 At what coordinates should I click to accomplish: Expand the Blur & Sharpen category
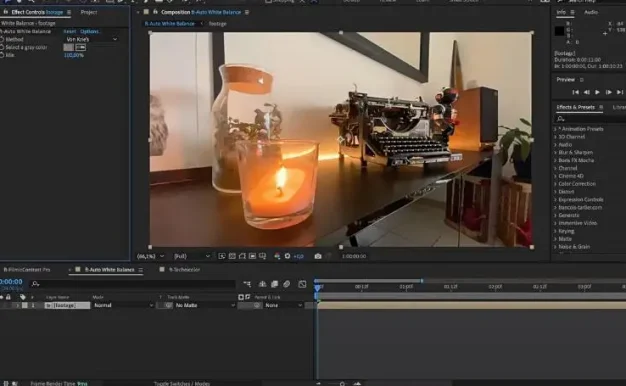pos(555,152)
